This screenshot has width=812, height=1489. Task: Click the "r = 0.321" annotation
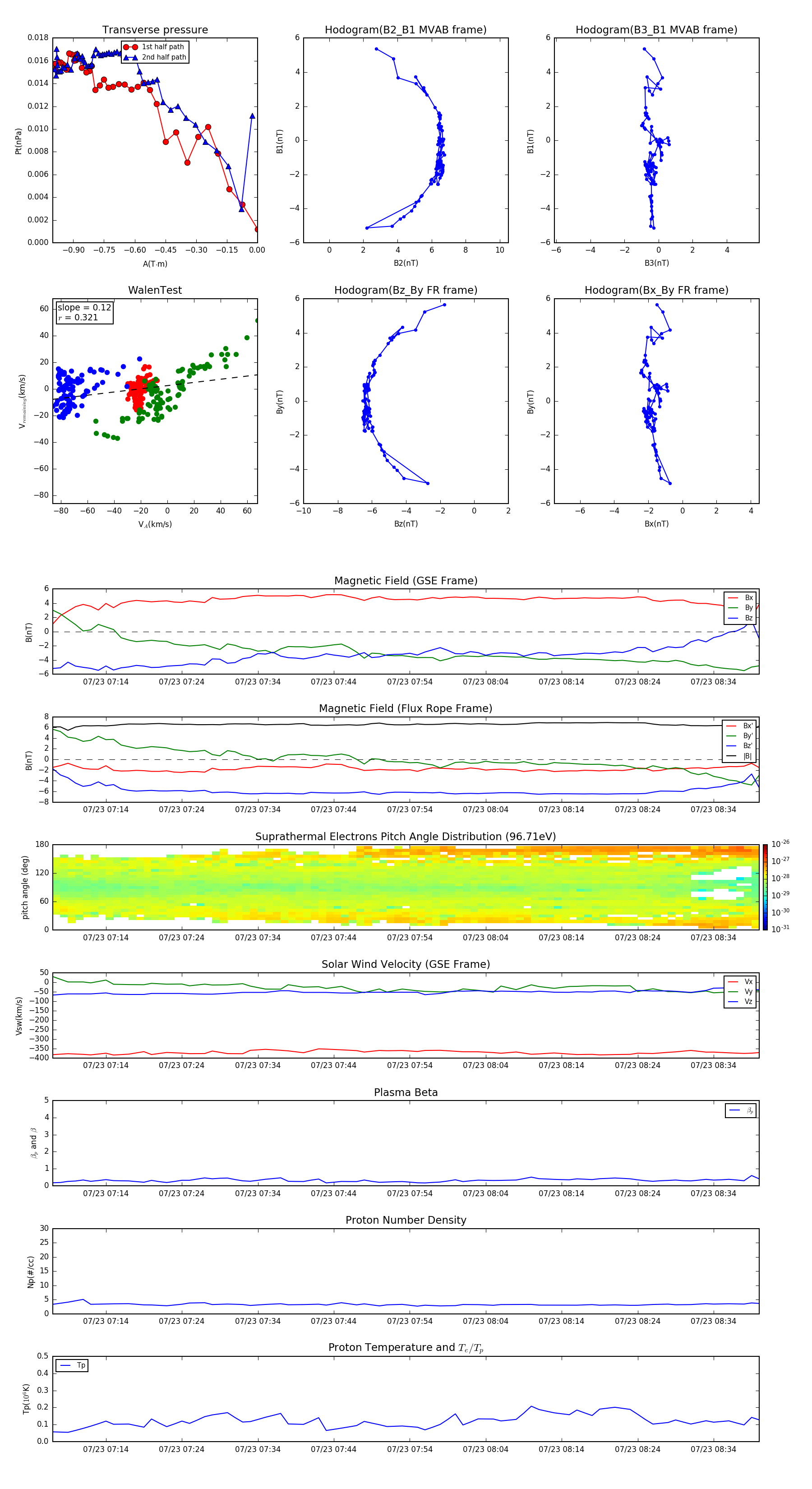[x=78, y=317]
